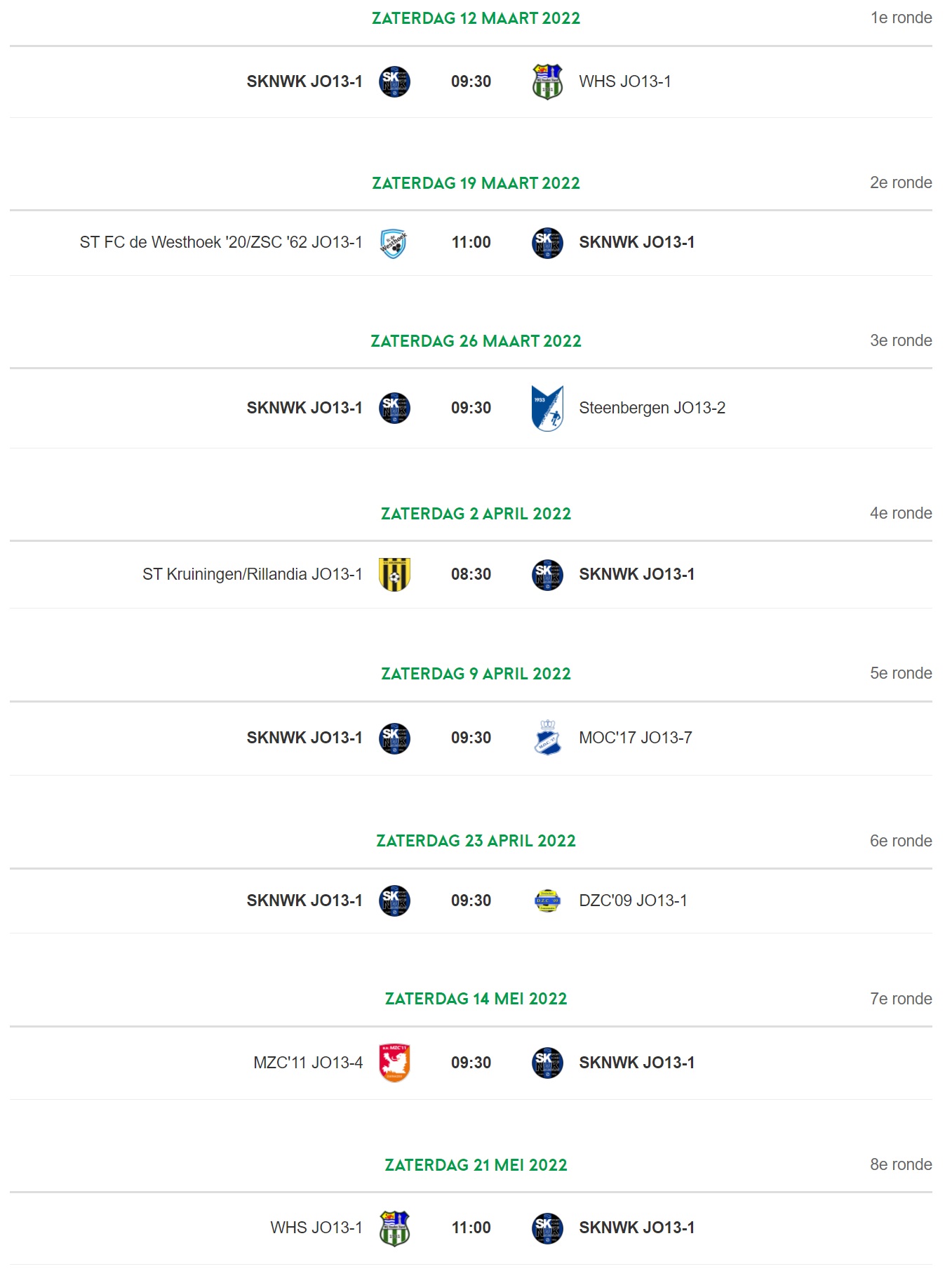This screenshot has height=1276, width=952.
Task: Click the MOC'17 club logo
Action: click(547, 738)
